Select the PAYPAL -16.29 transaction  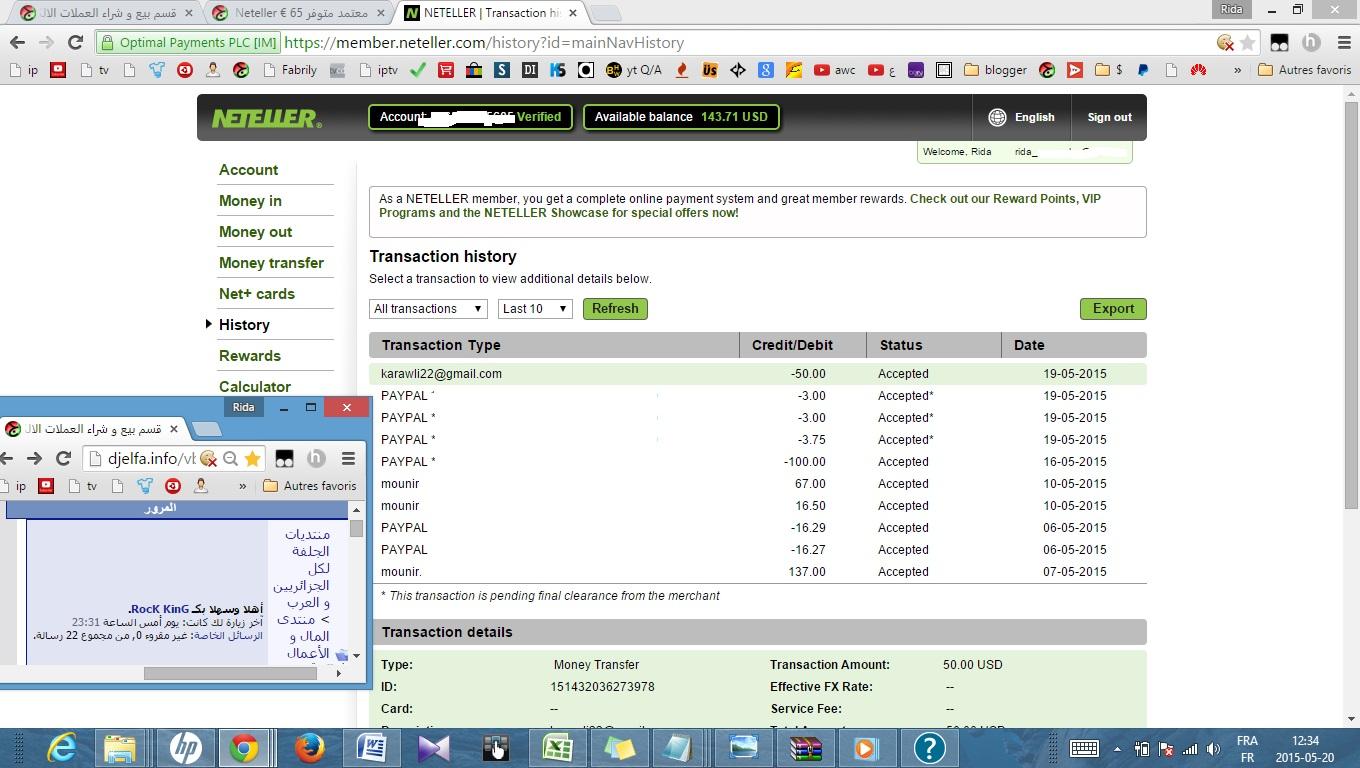pyautogui.click(x=758, y=528)
